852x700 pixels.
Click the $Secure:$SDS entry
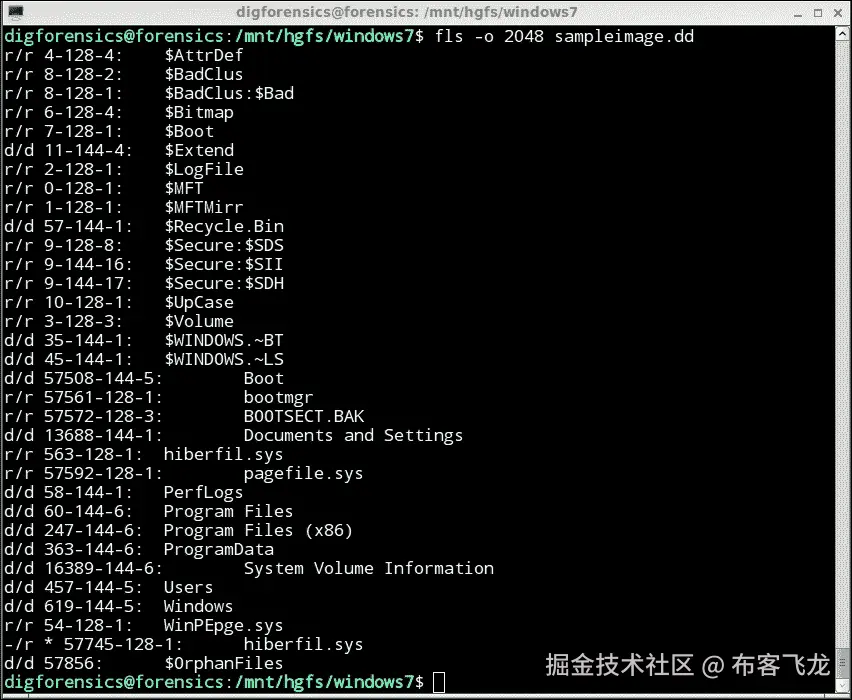[x=224, y=246]
